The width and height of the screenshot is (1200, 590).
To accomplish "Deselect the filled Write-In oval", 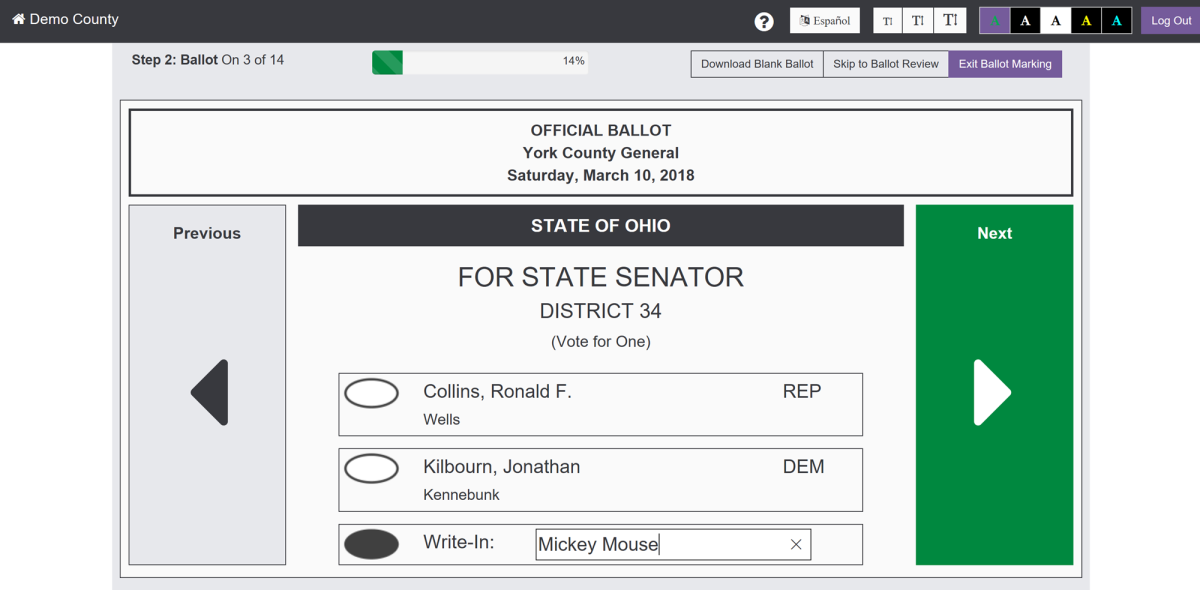I will tap(371, 544).
